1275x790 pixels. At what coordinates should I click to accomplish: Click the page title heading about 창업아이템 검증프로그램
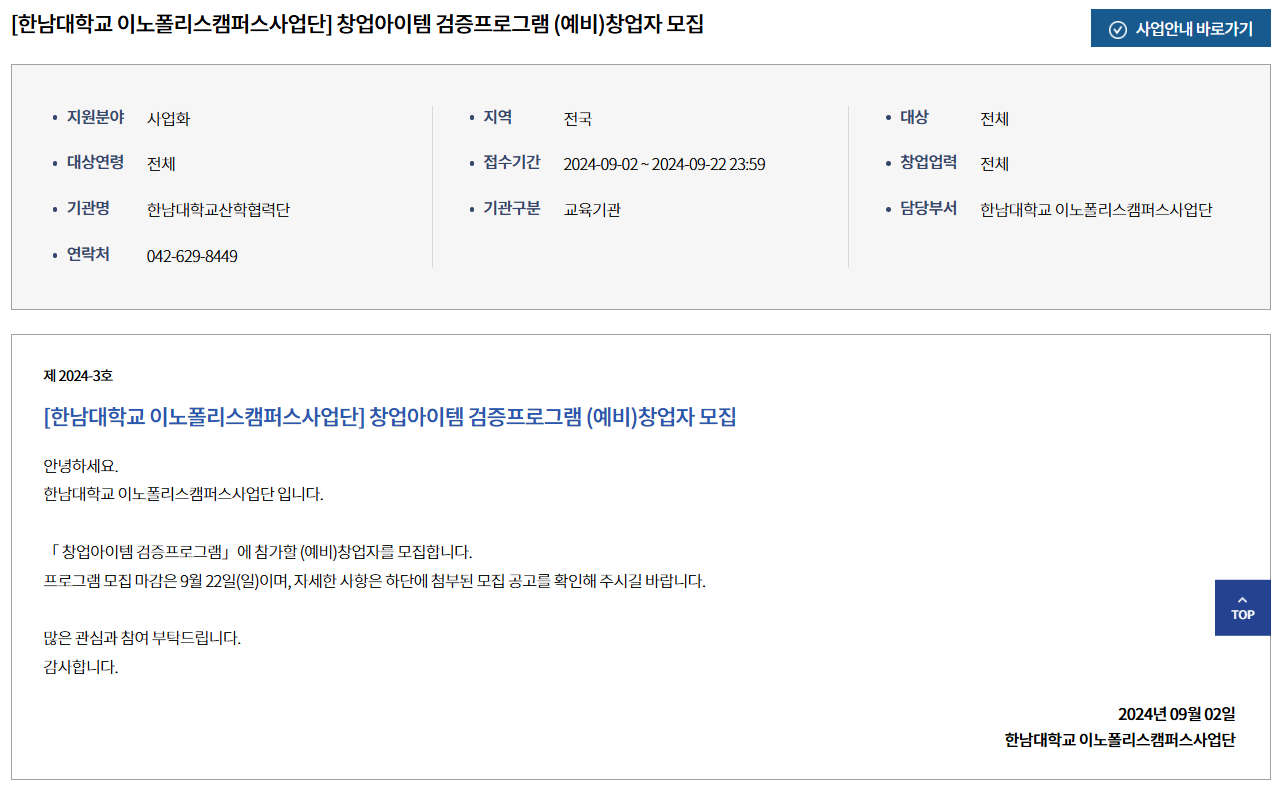358,25
